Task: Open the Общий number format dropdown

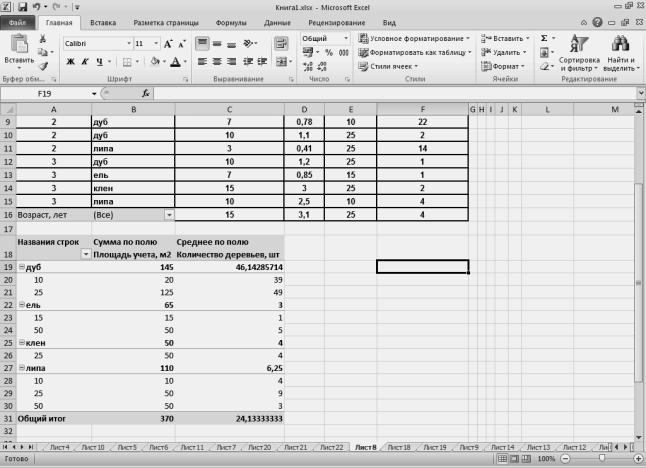Action: (346, 38)
